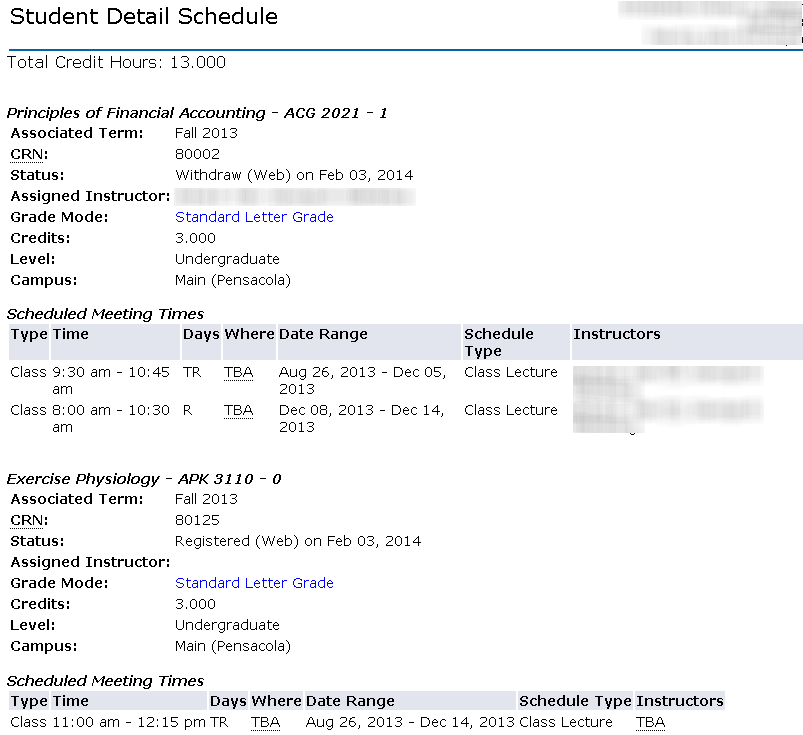Viewport: 803px width, 735px height.
Task: Click the 80125 CRN number
Action: (197, 520)
